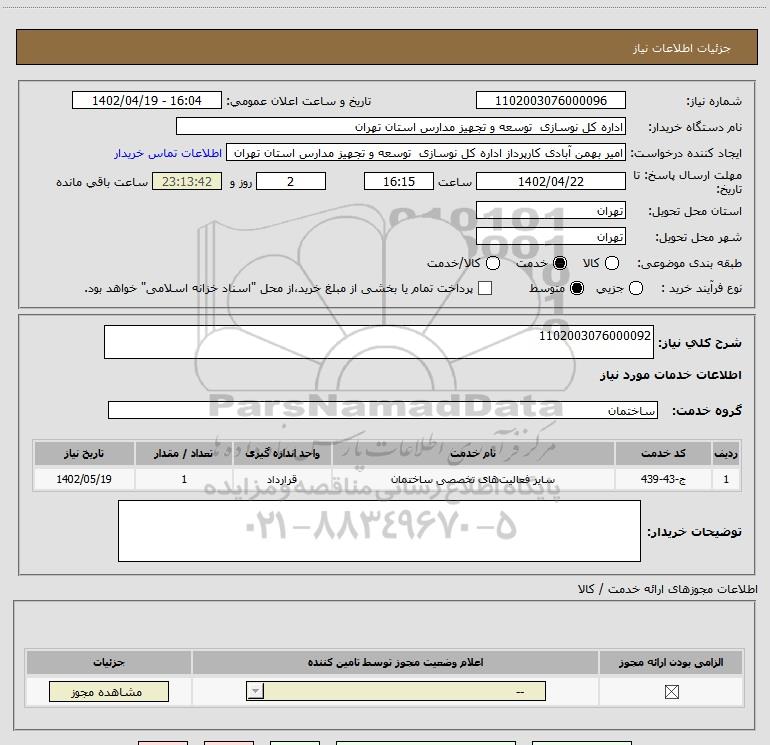Viewport: 770px width, 745px height.
Task: Click the general description box 1102003076000092
Action: (379, 342)
